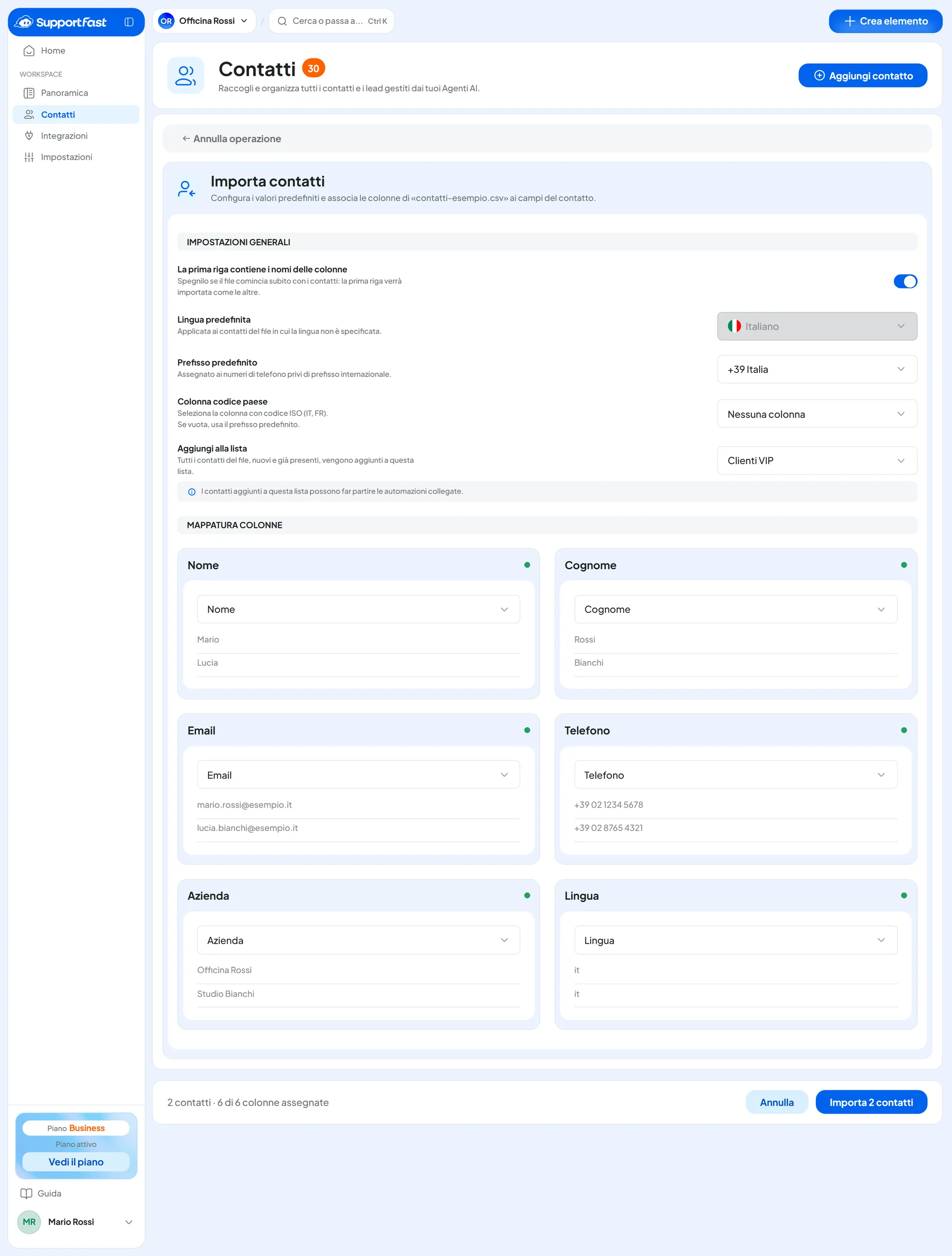Click the Annulla button

(776, 1102)
